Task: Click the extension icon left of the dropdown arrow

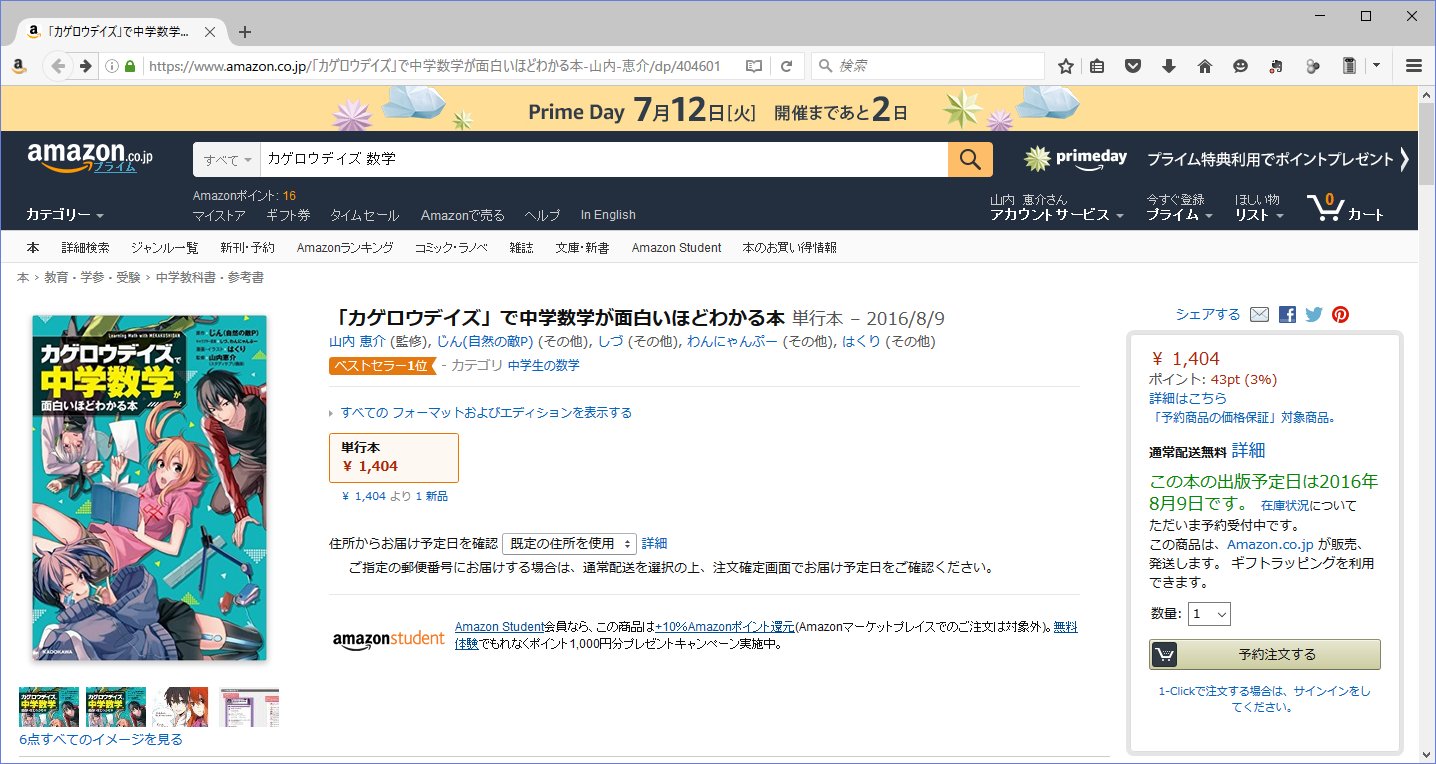Action: pos(1349,66)
